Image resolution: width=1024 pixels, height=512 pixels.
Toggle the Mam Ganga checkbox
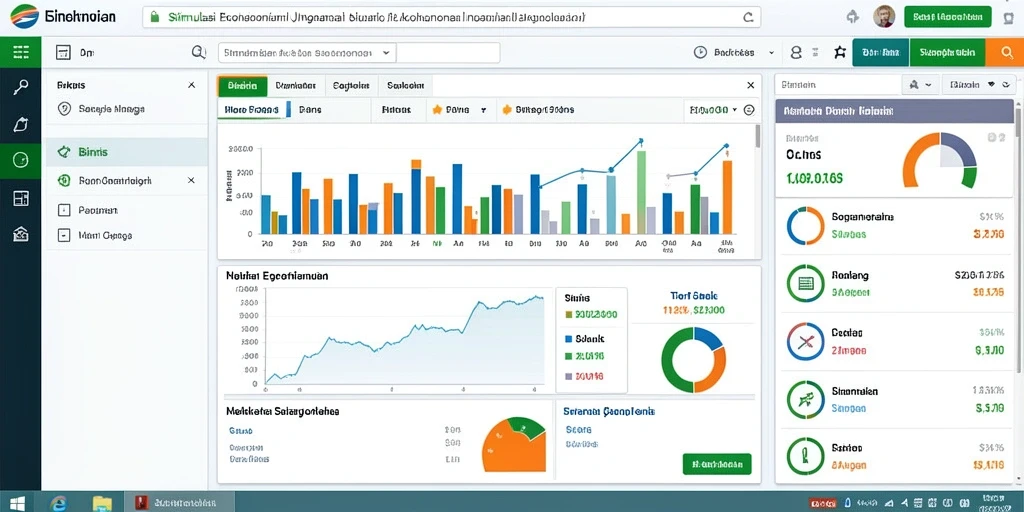click(x=64, y=235)
